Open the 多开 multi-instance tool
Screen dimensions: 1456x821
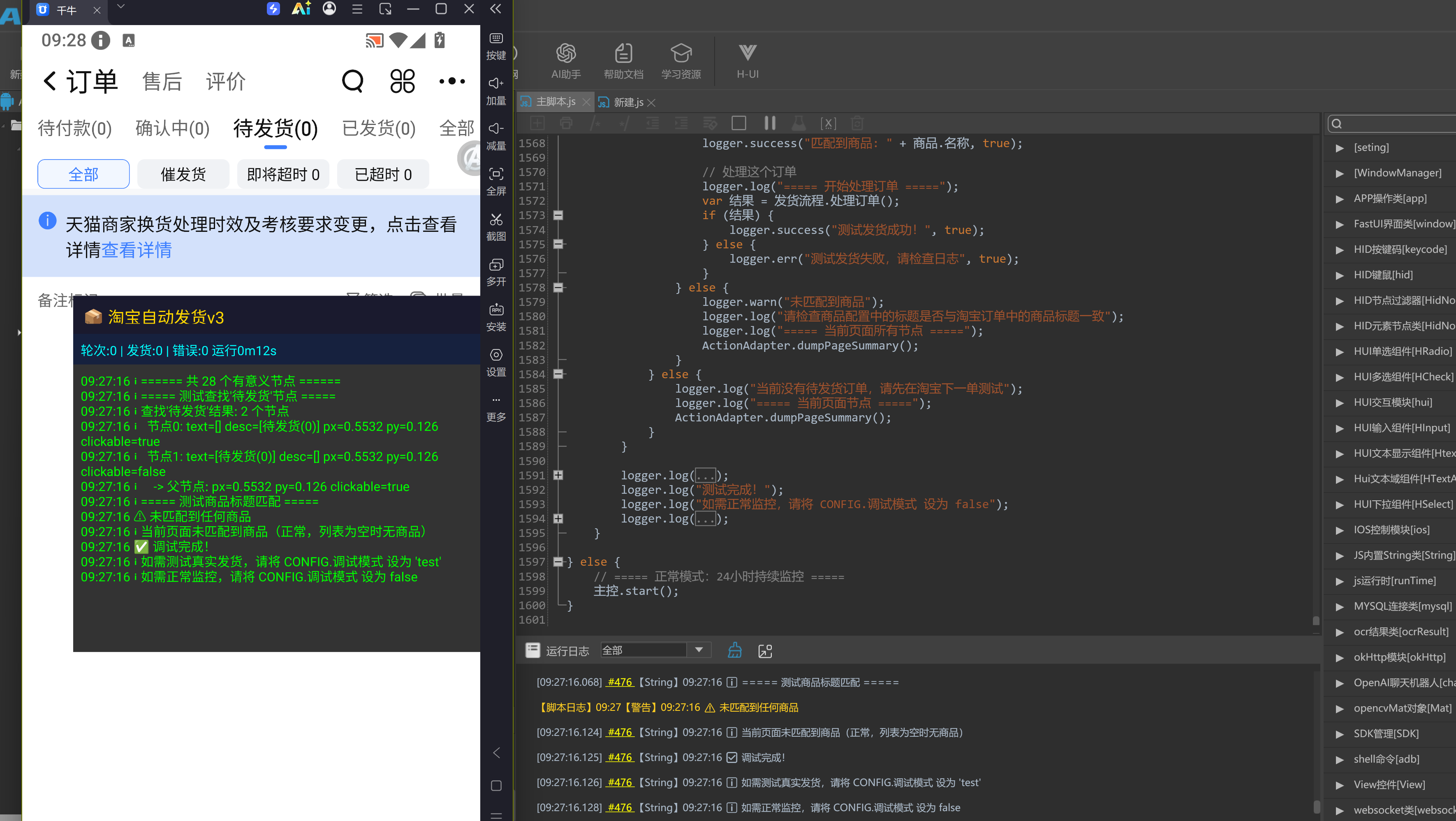pyautogui.click(x=496, y=272)
